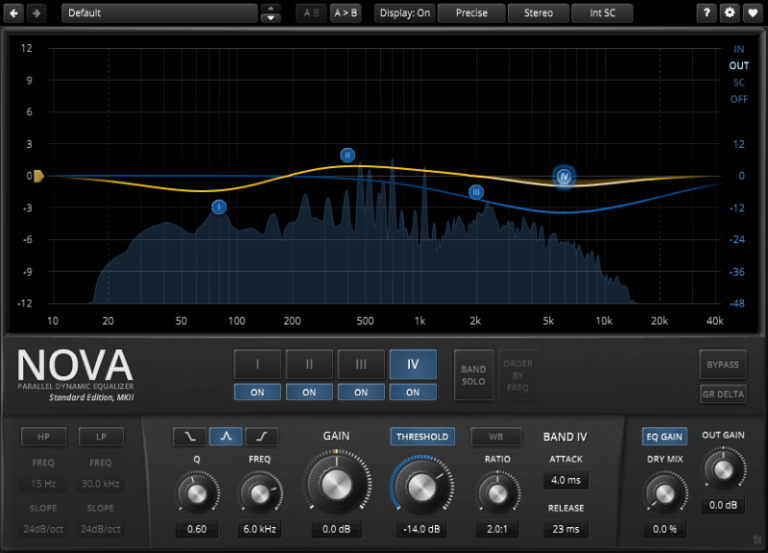Step through presets with the up/down arrows
This screenshot has height=553, width=768.
coord(270,13)
